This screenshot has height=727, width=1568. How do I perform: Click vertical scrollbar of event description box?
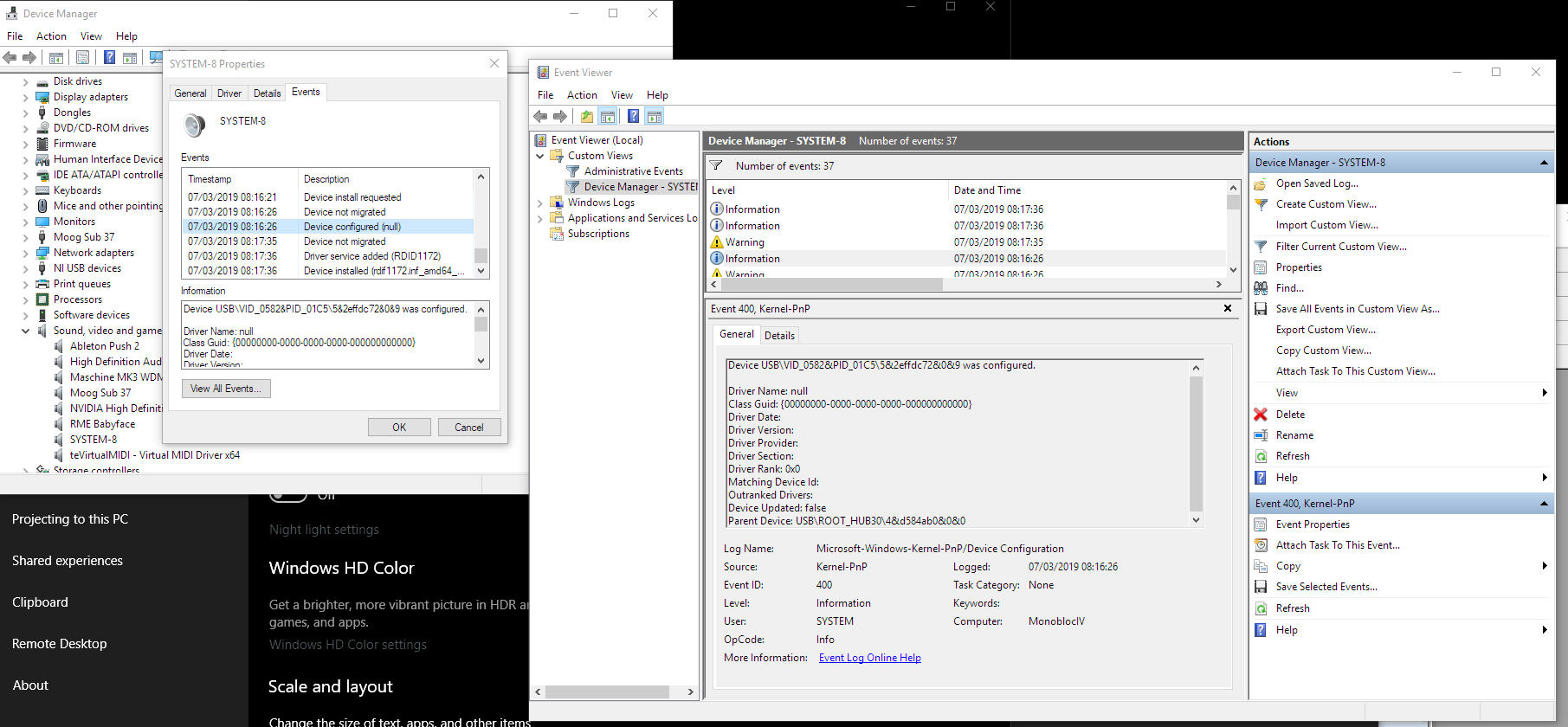(1196, 443)
